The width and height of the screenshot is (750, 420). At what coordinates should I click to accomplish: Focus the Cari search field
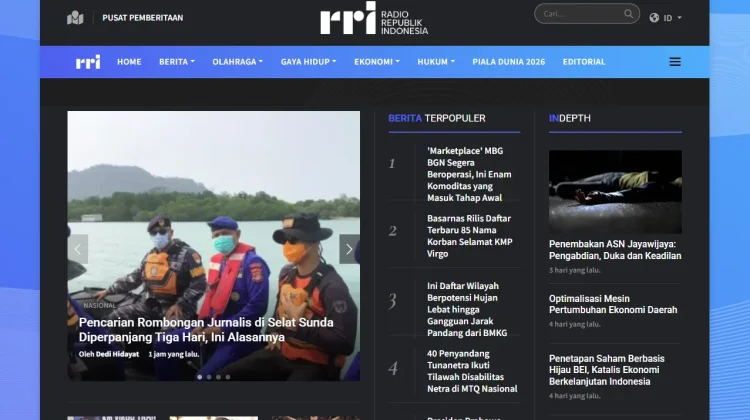point(586,14)
